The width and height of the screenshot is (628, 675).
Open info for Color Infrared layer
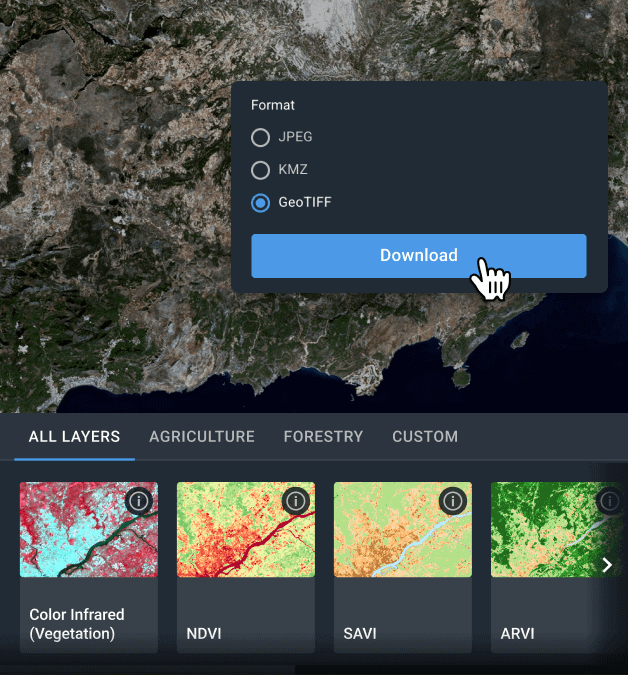click(140, 500)
